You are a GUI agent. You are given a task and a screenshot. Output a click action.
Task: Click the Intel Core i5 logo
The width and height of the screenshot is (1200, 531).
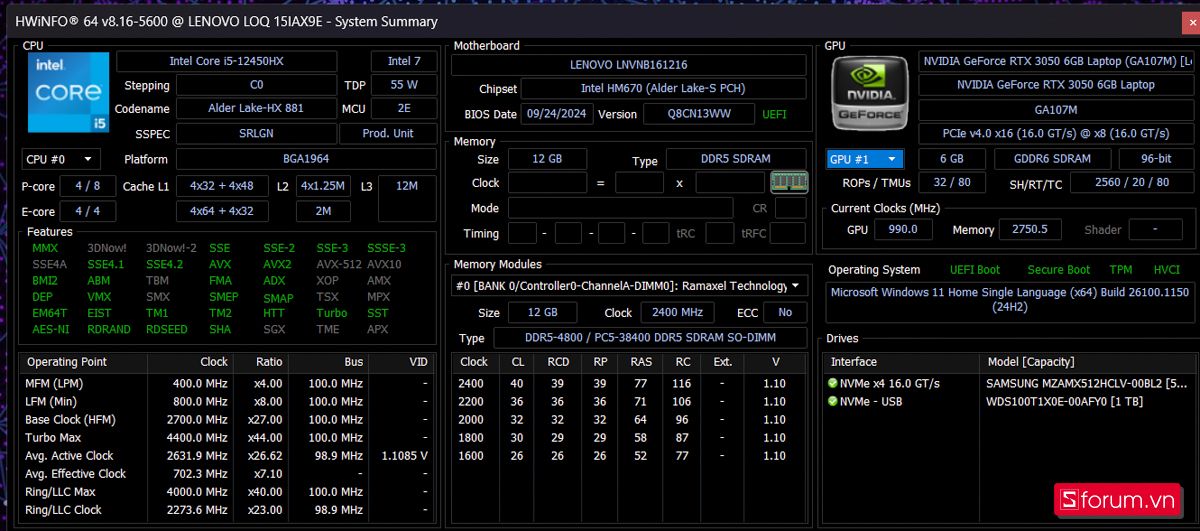click(x=68, y=92)
